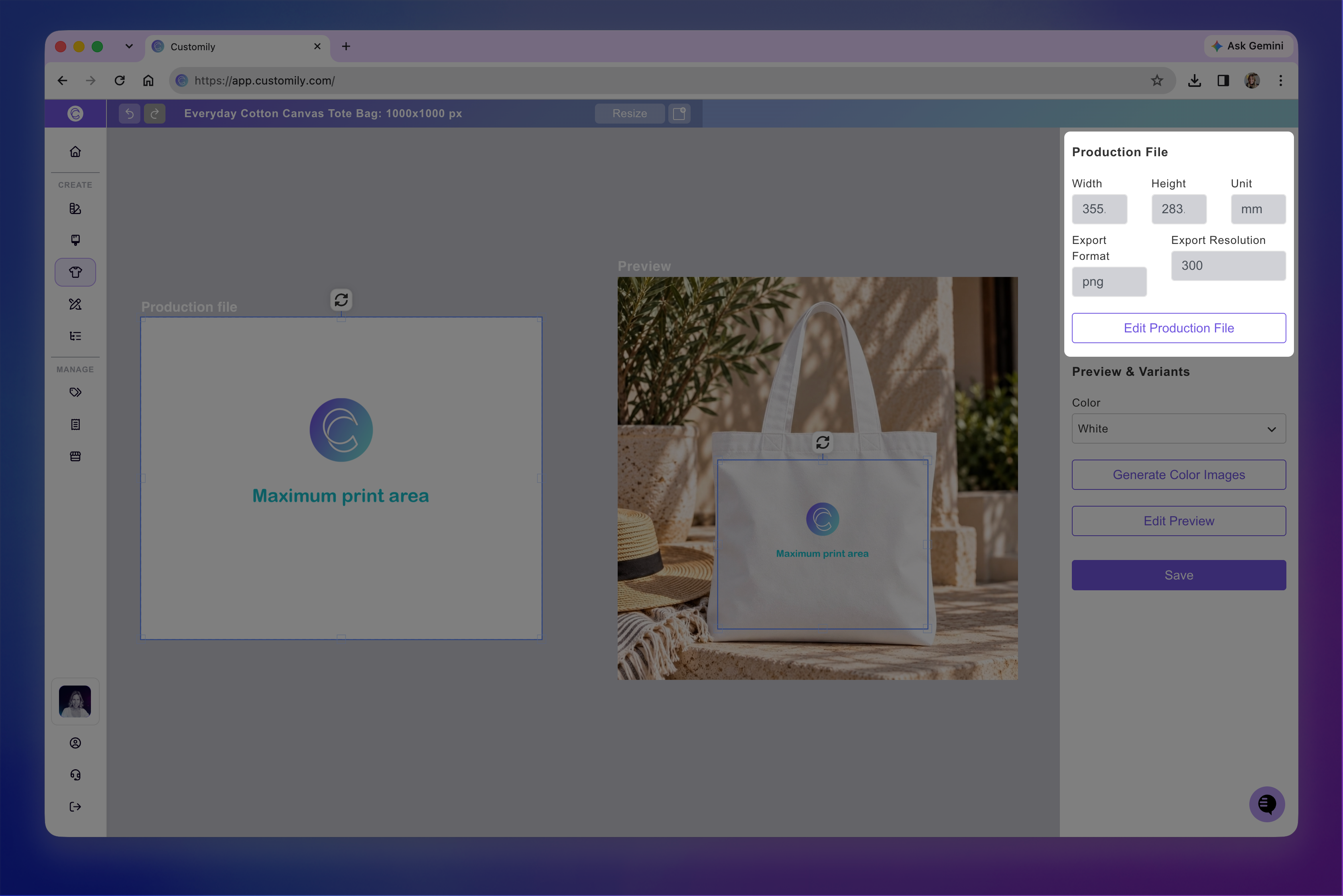Click the Customily logo in top-left corner
The width and height of the screenshot is (1343, 896).
(x=75, y=114)
